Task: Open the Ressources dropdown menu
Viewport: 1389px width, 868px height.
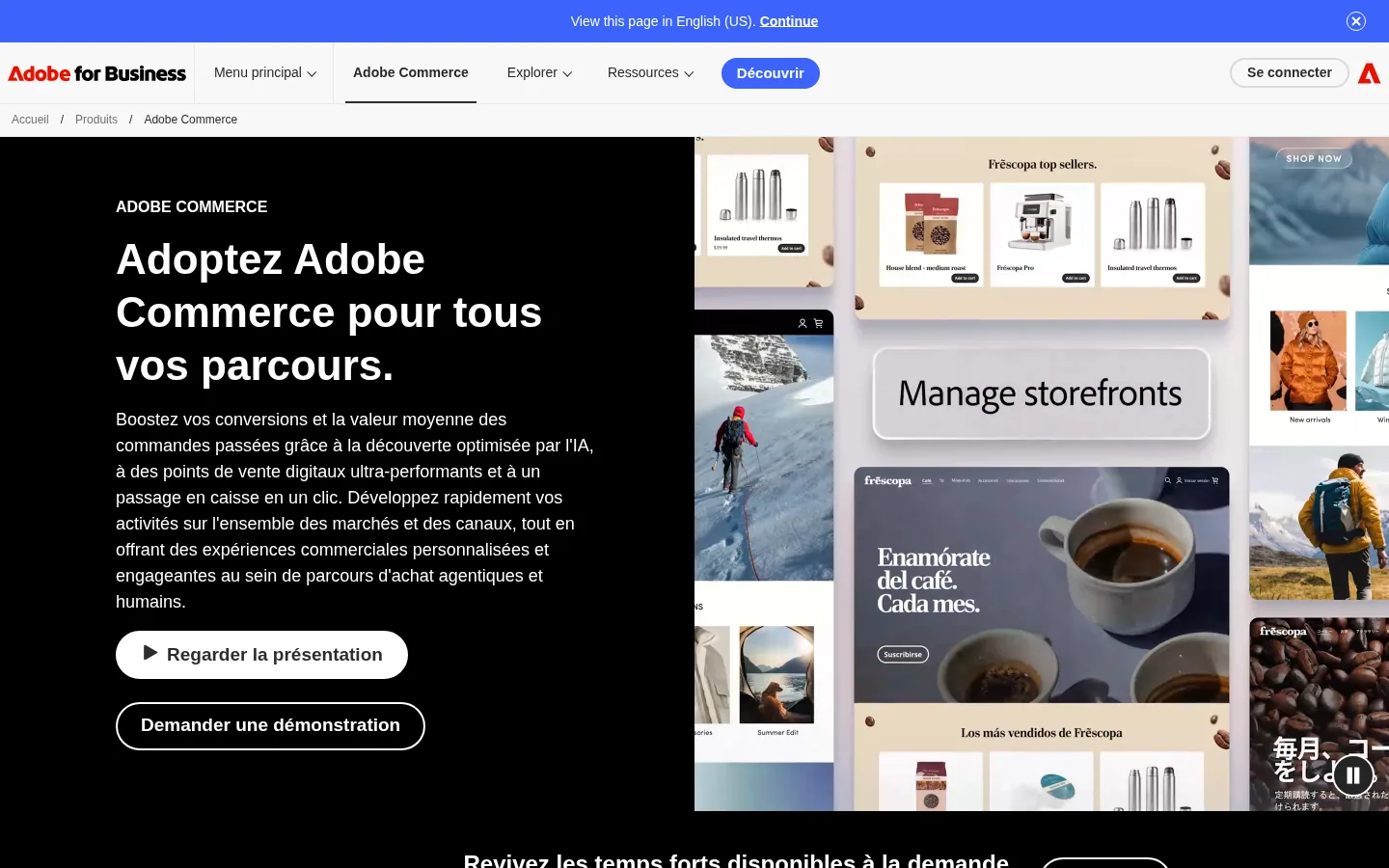Action: pyautogui.click(x=650, y=73)
